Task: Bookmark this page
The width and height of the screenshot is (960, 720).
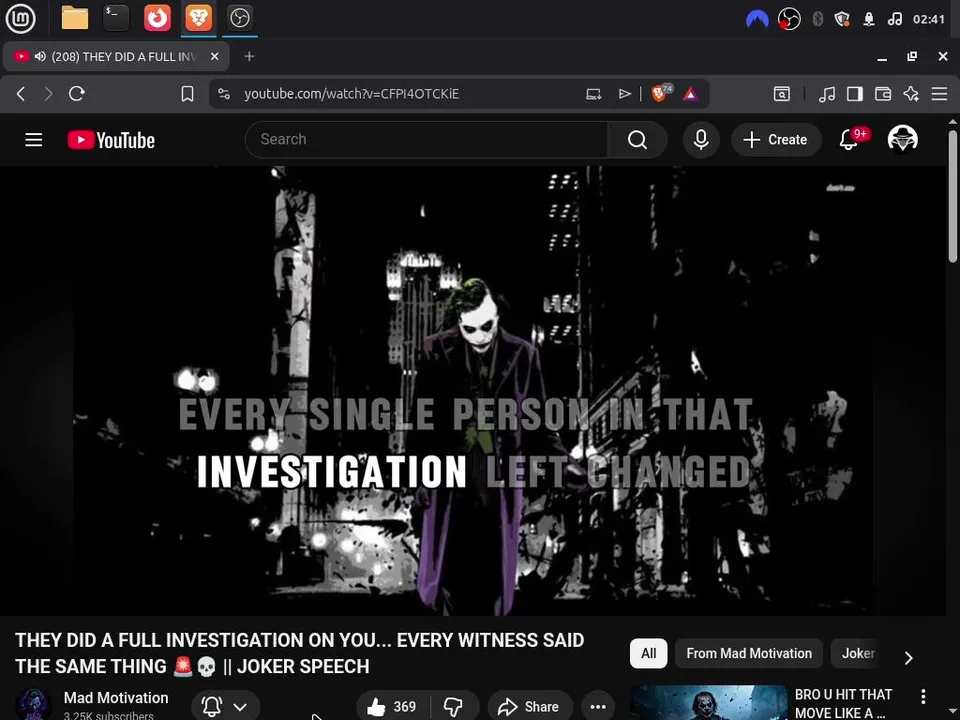Action: (187, 94)
